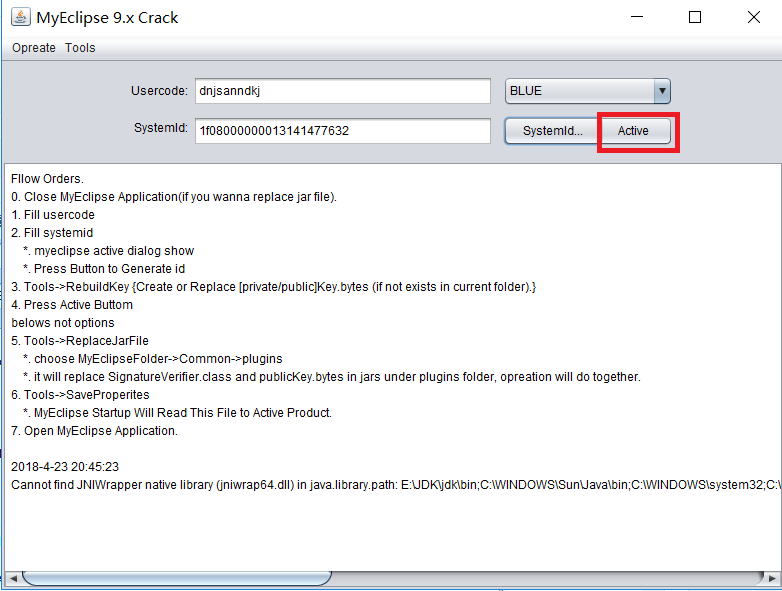Click the Usercode input field
This screenshot has height=591, width=782.
(343, 91)
